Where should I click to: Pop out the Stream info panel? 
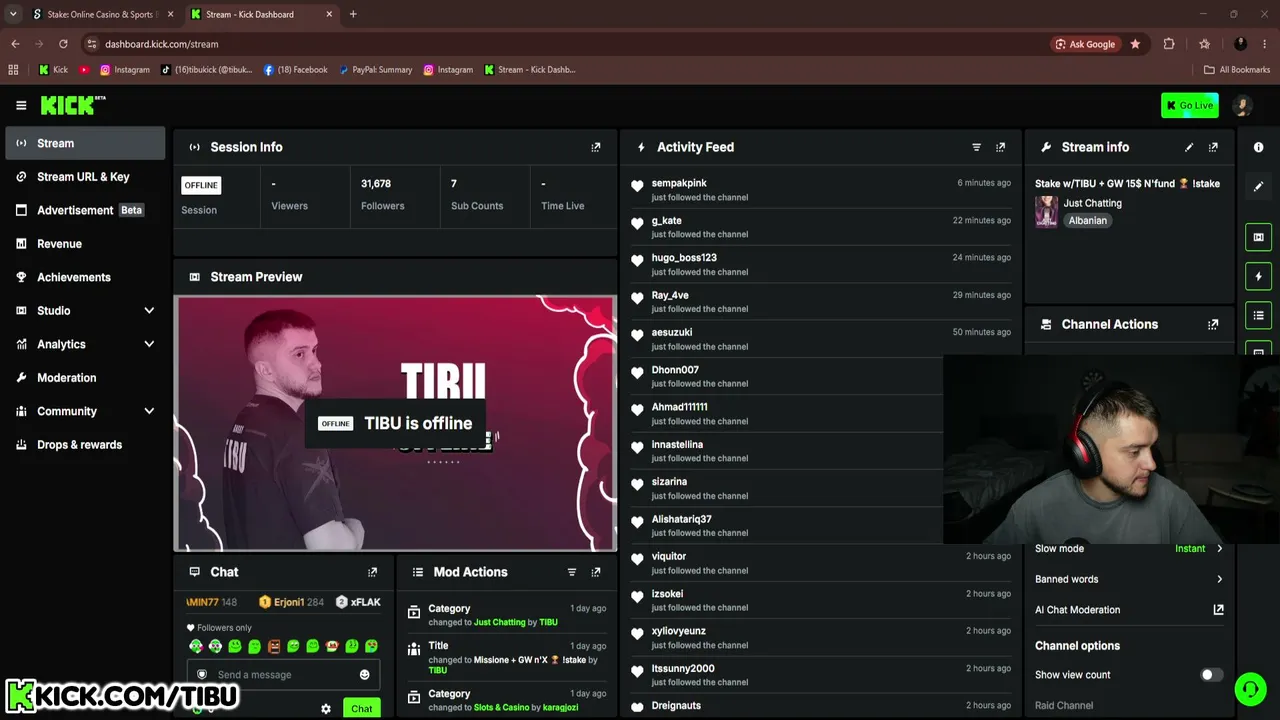(x=1213, y=147)
